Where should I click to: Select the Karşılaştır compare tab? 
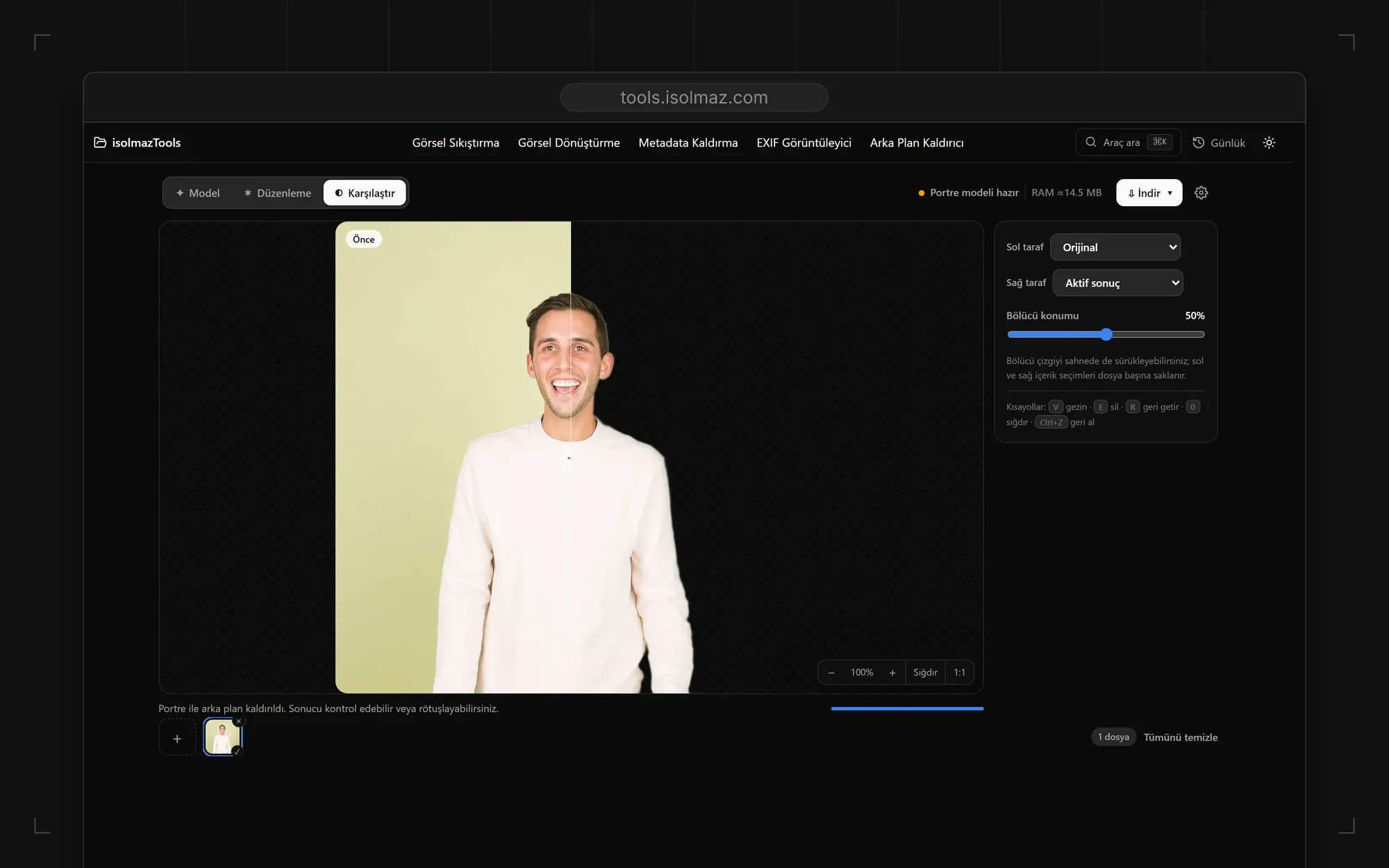[365, 193]
